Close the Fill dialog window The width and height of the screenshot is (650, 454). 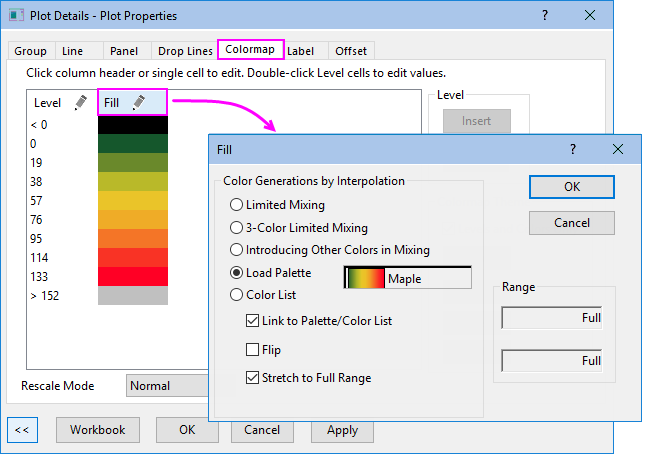coord(618,148)
